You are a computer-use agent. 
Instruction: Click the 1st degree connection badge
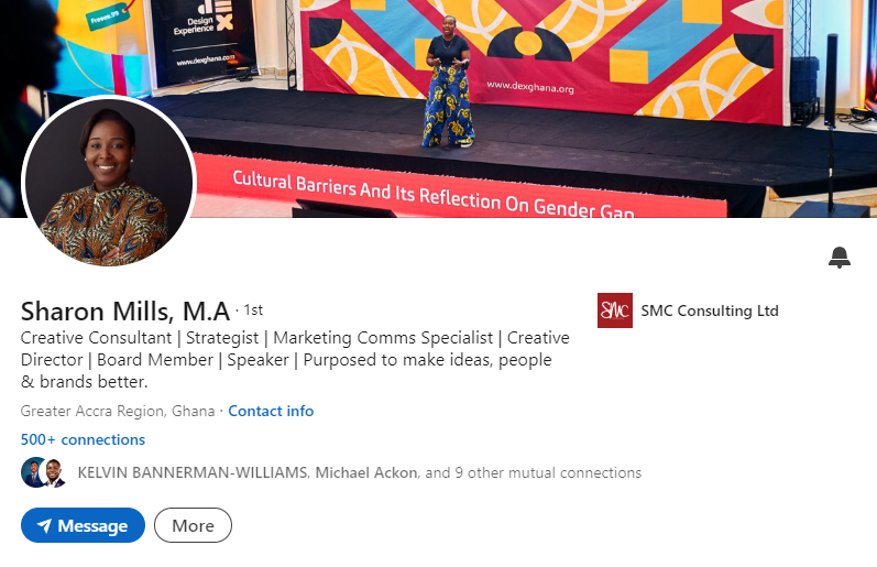[x=253, y=310]
